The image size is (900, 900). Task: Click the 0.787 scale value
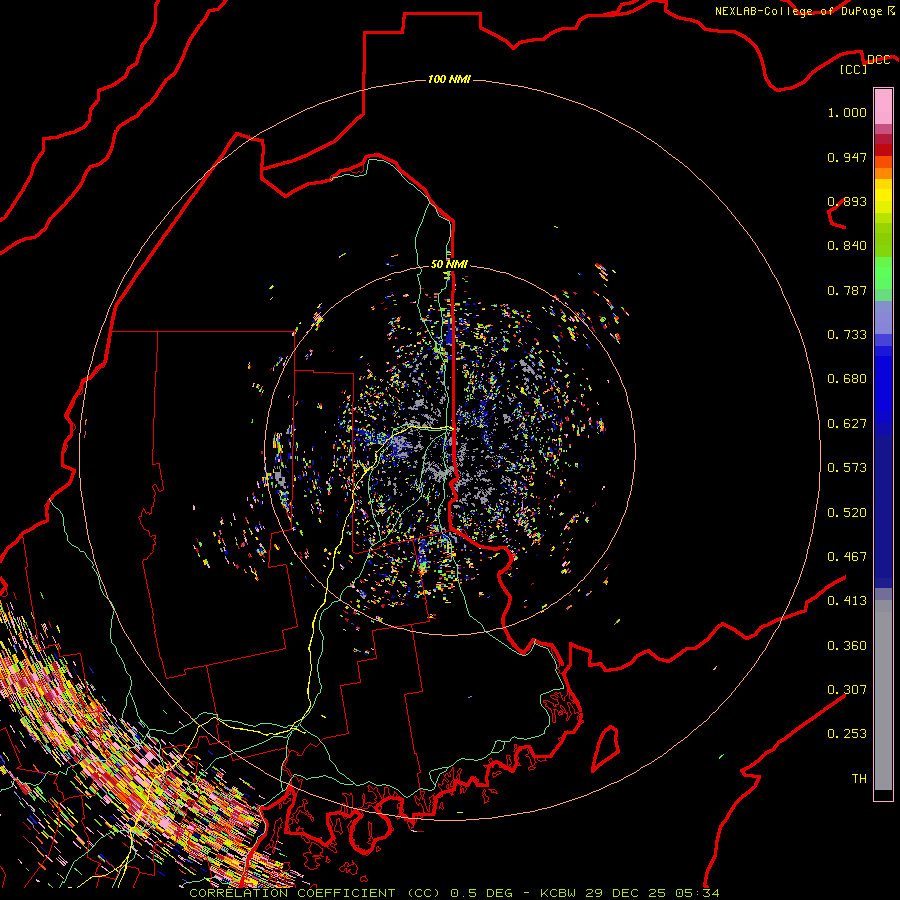click(x=847, y=290)
